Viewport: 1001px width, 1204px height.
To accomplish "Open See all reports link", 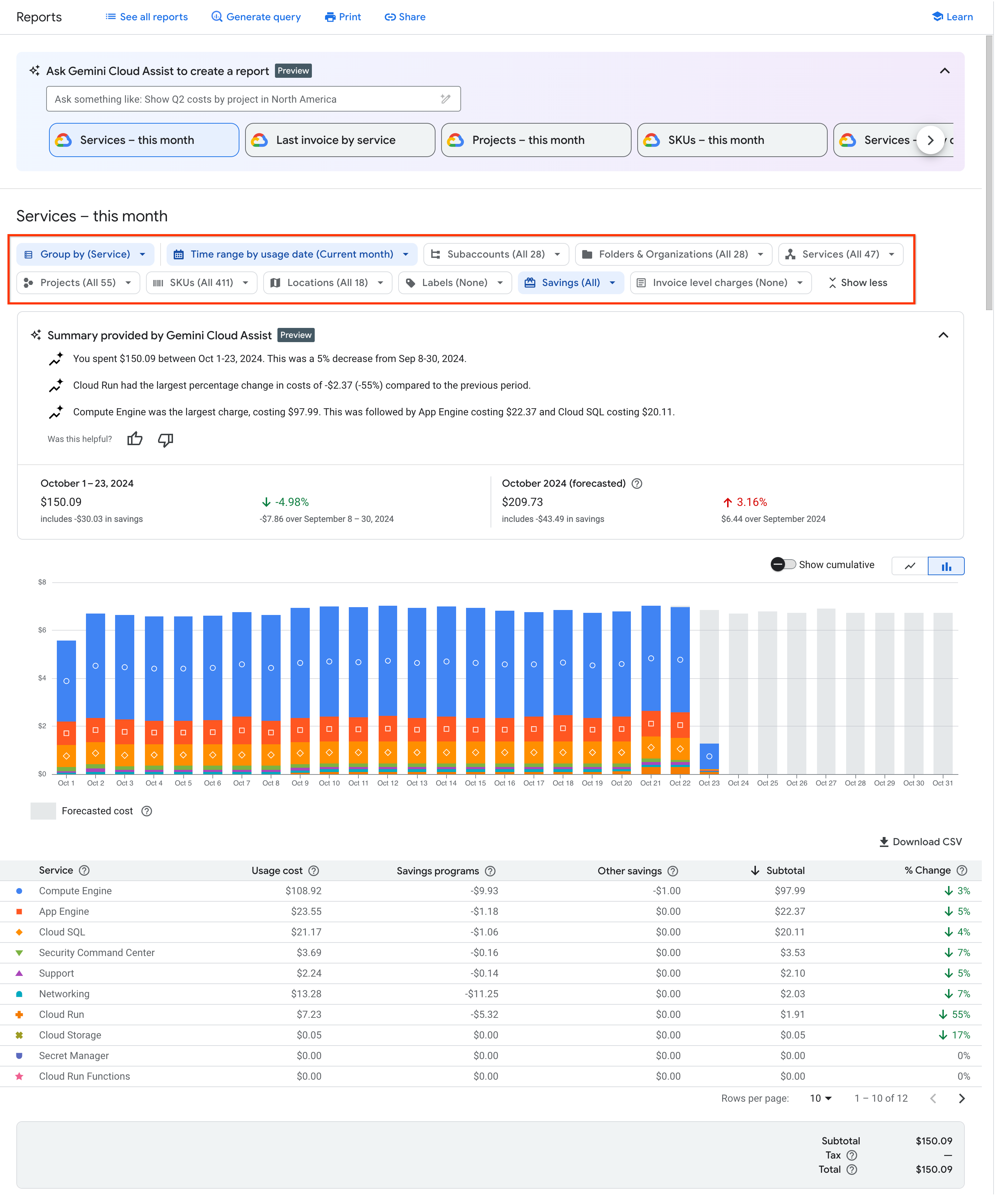I will pyautogui.click(x=147, y=17).
